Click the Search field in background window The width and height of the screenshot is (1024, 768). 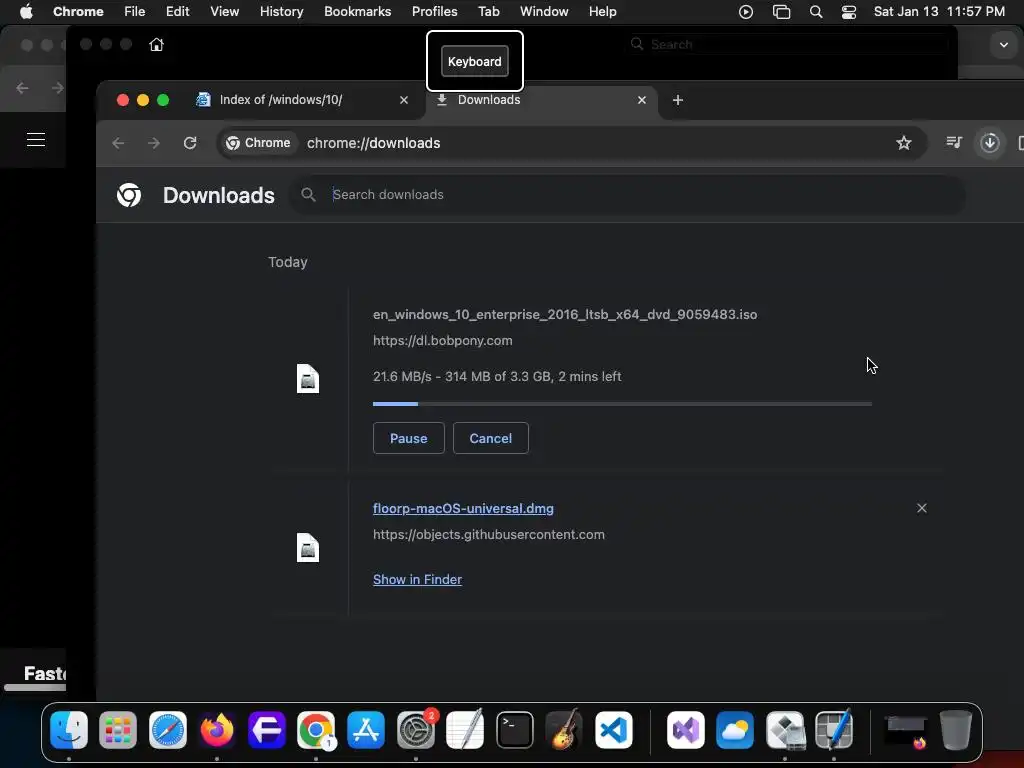[787, 44]
